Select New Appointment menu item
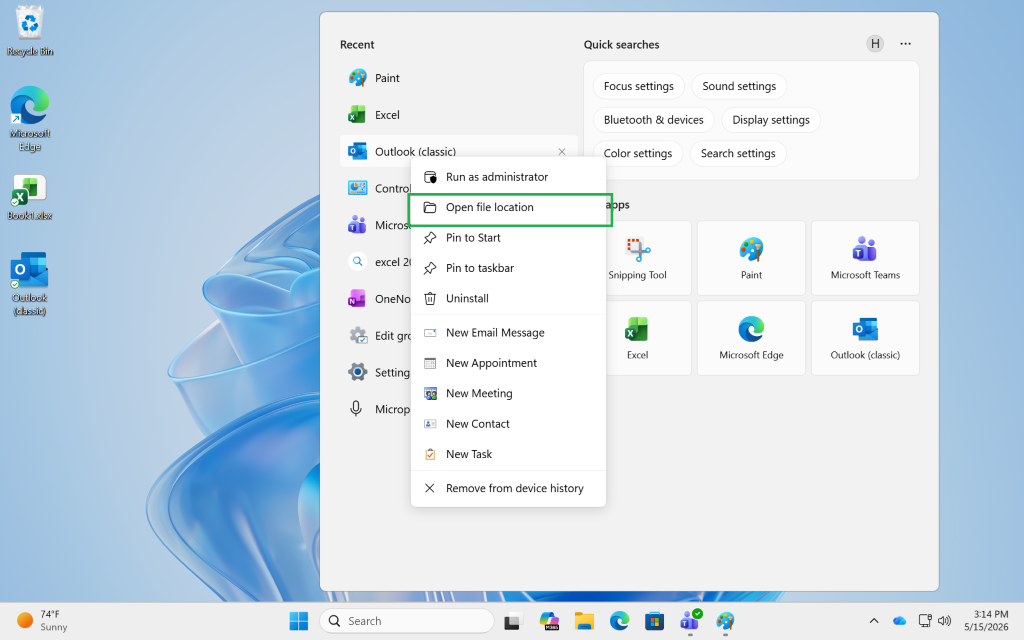 508,363
